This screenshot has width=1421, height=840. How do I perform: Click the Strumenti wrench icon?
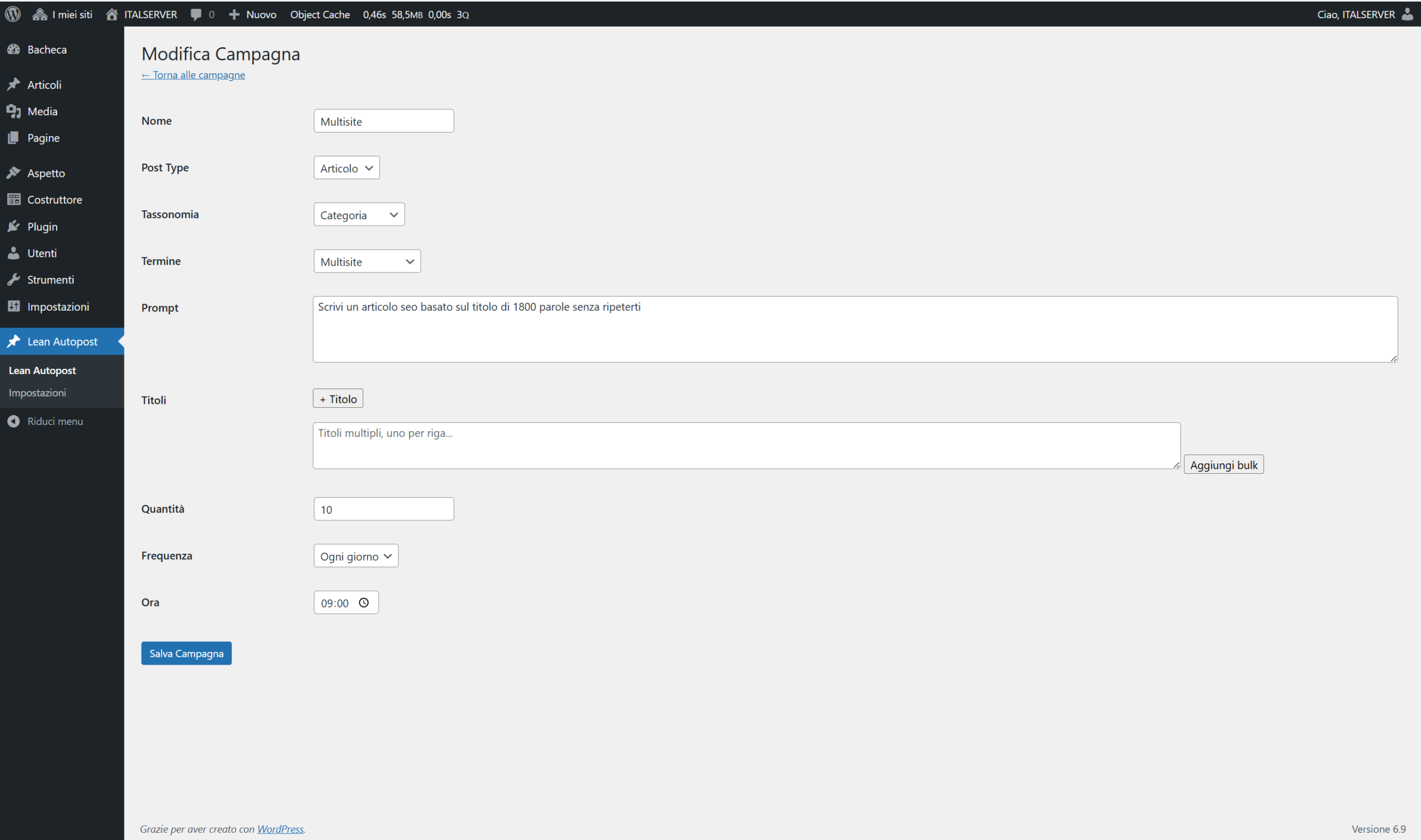point(13,280)
